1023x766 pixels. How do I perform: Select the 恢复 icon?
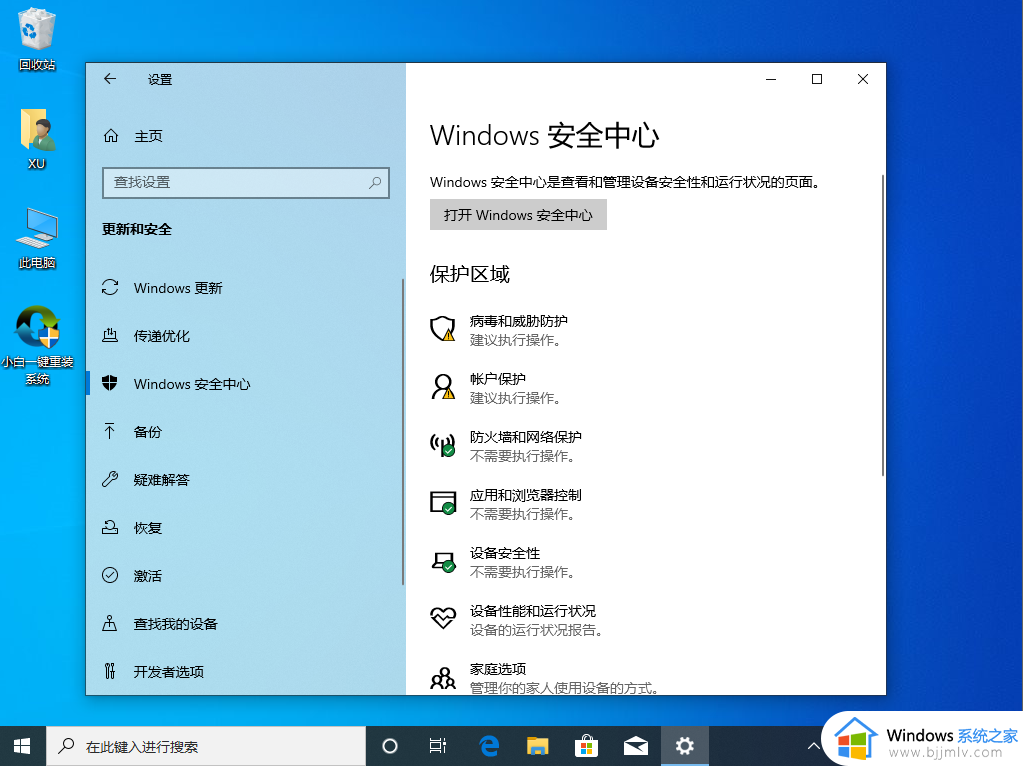tap(110, 527)
